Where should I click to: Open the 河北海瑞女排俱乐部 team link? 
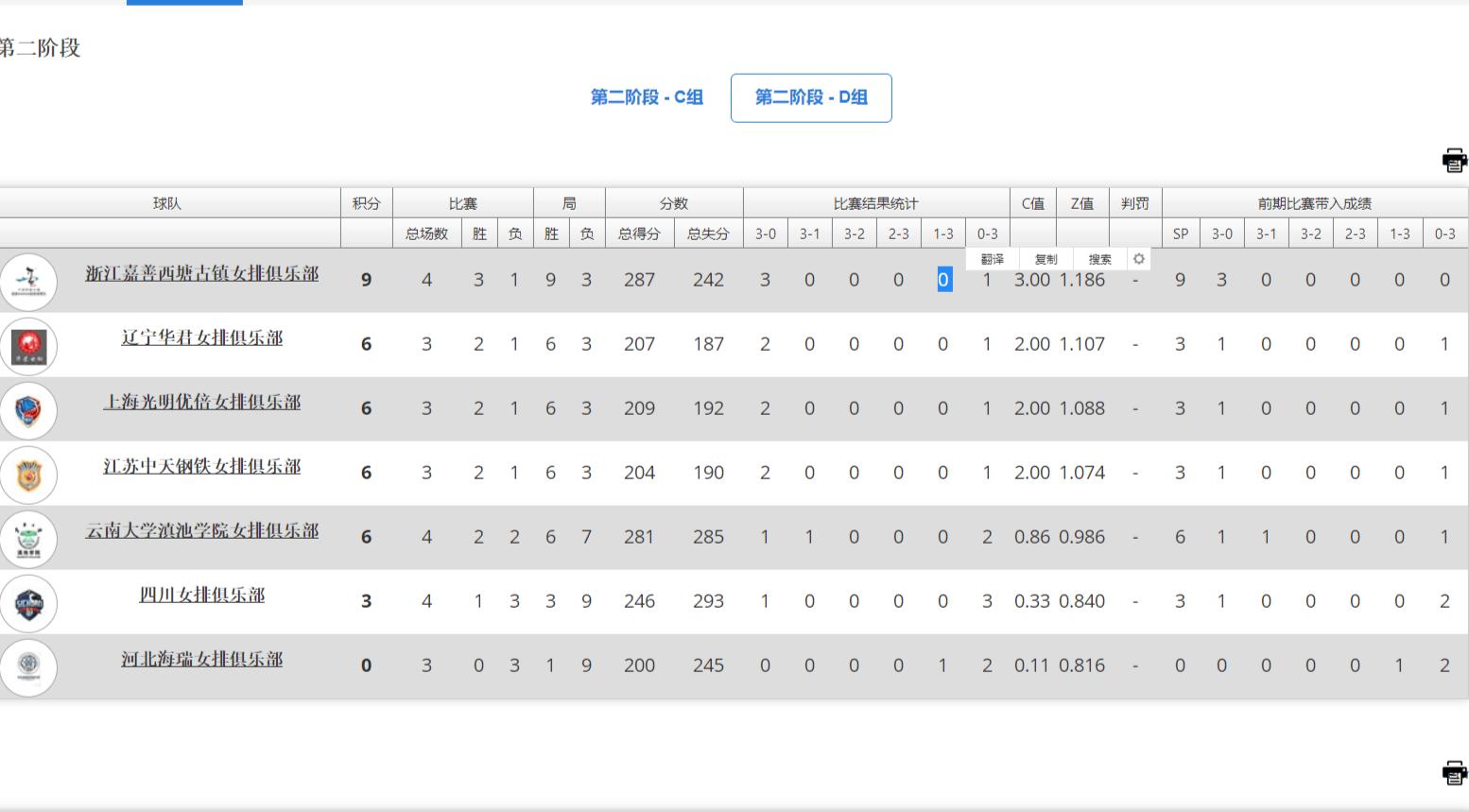tap(202, 660)
